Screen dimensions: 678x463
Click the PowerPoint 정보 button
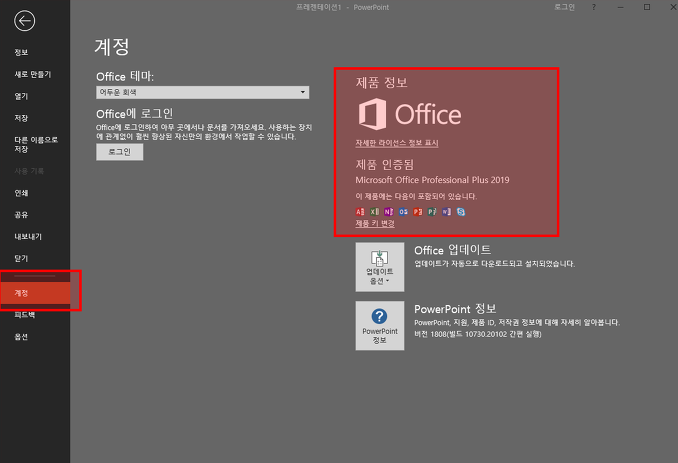380,326
